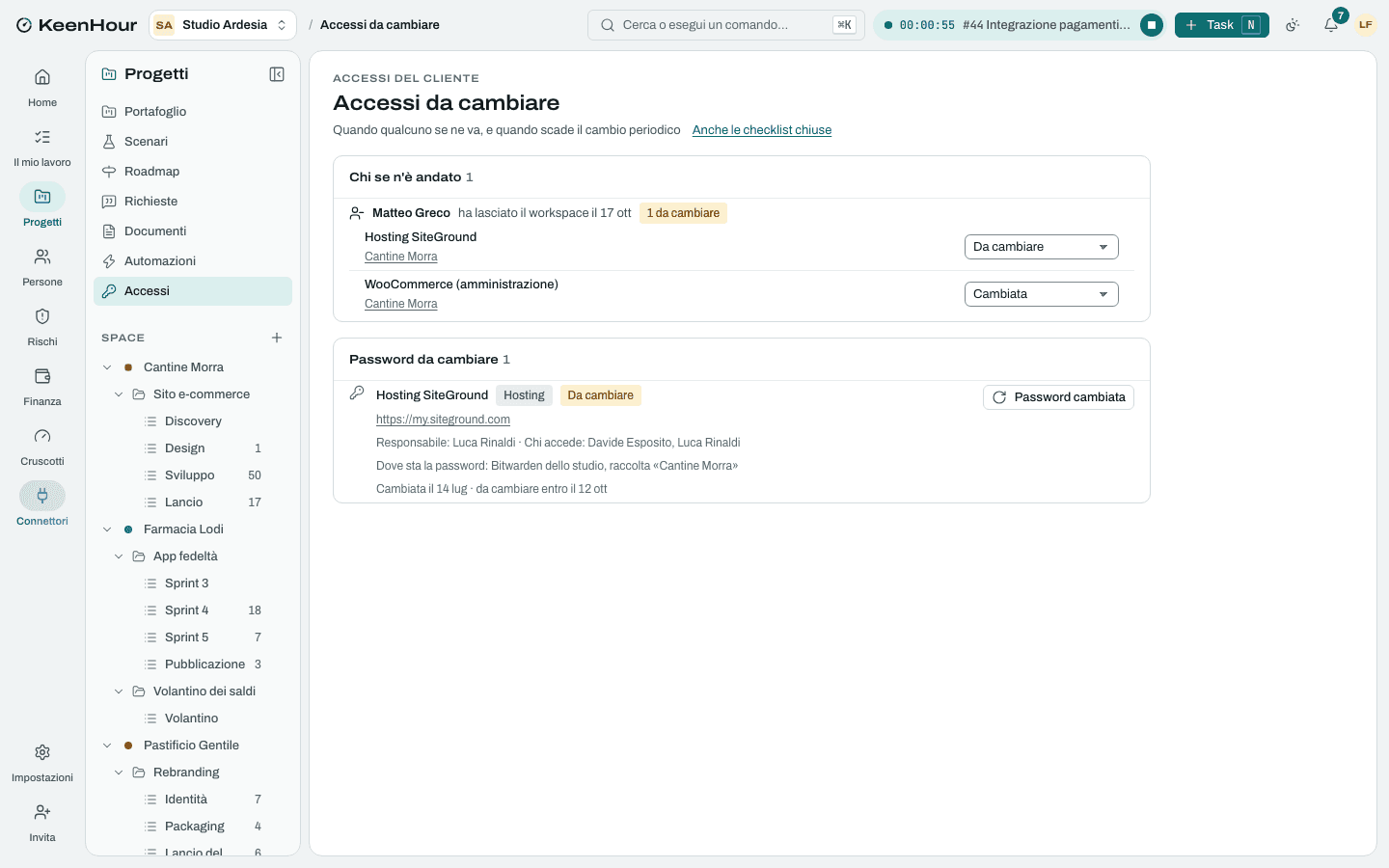Image resolution: width=1389 pixels, height=868 pixels.
Task: Add a new Space
Action: tap(277, 338)
